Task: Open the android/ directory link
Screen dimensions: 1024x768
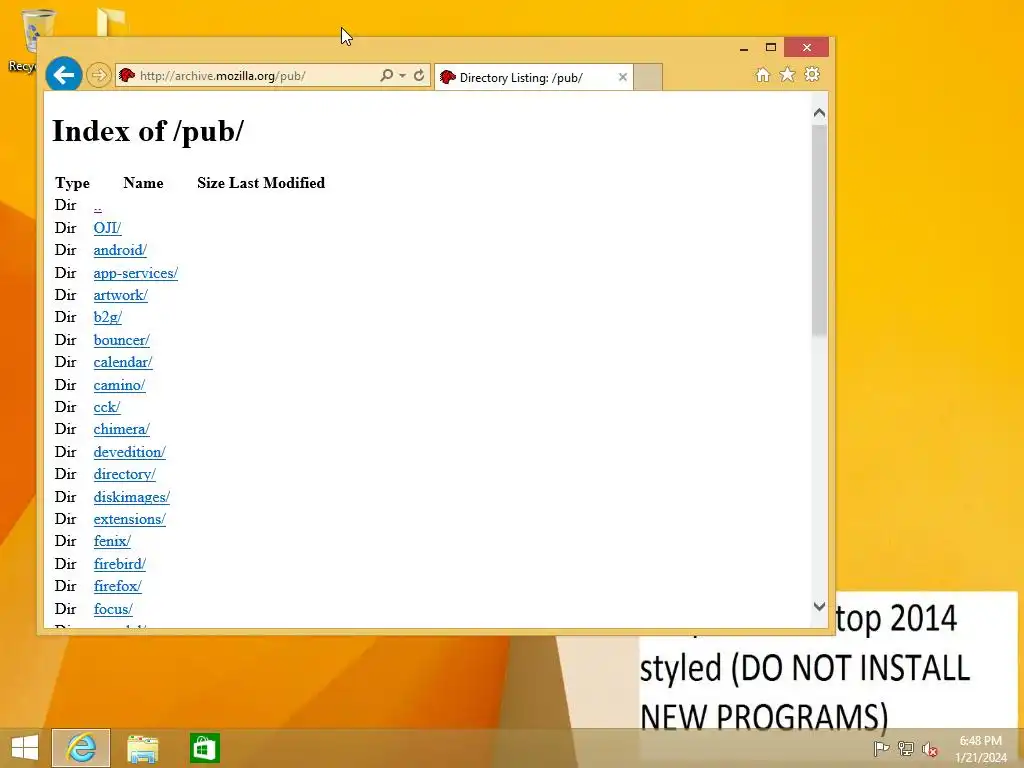Action: [x=120, y=250]
